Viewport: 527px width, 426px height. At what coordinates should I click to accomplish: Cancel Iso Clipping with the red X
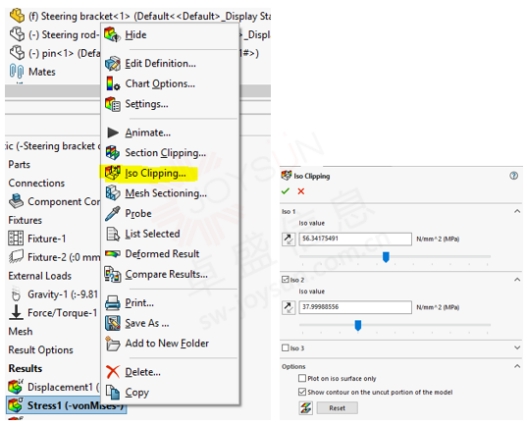coord(301,191)
